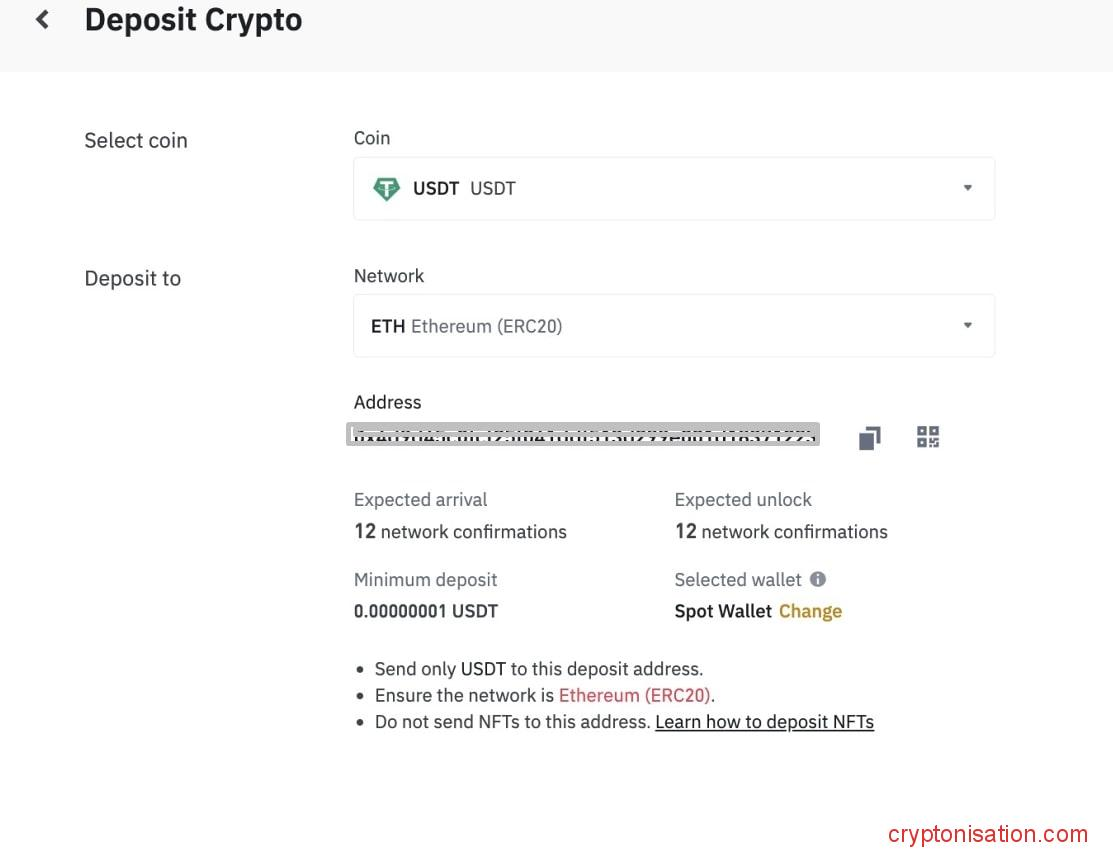This screenshot has height=865, width=1113.
Task: Click the Deposit Crypto page title
Action: (193, 20)
